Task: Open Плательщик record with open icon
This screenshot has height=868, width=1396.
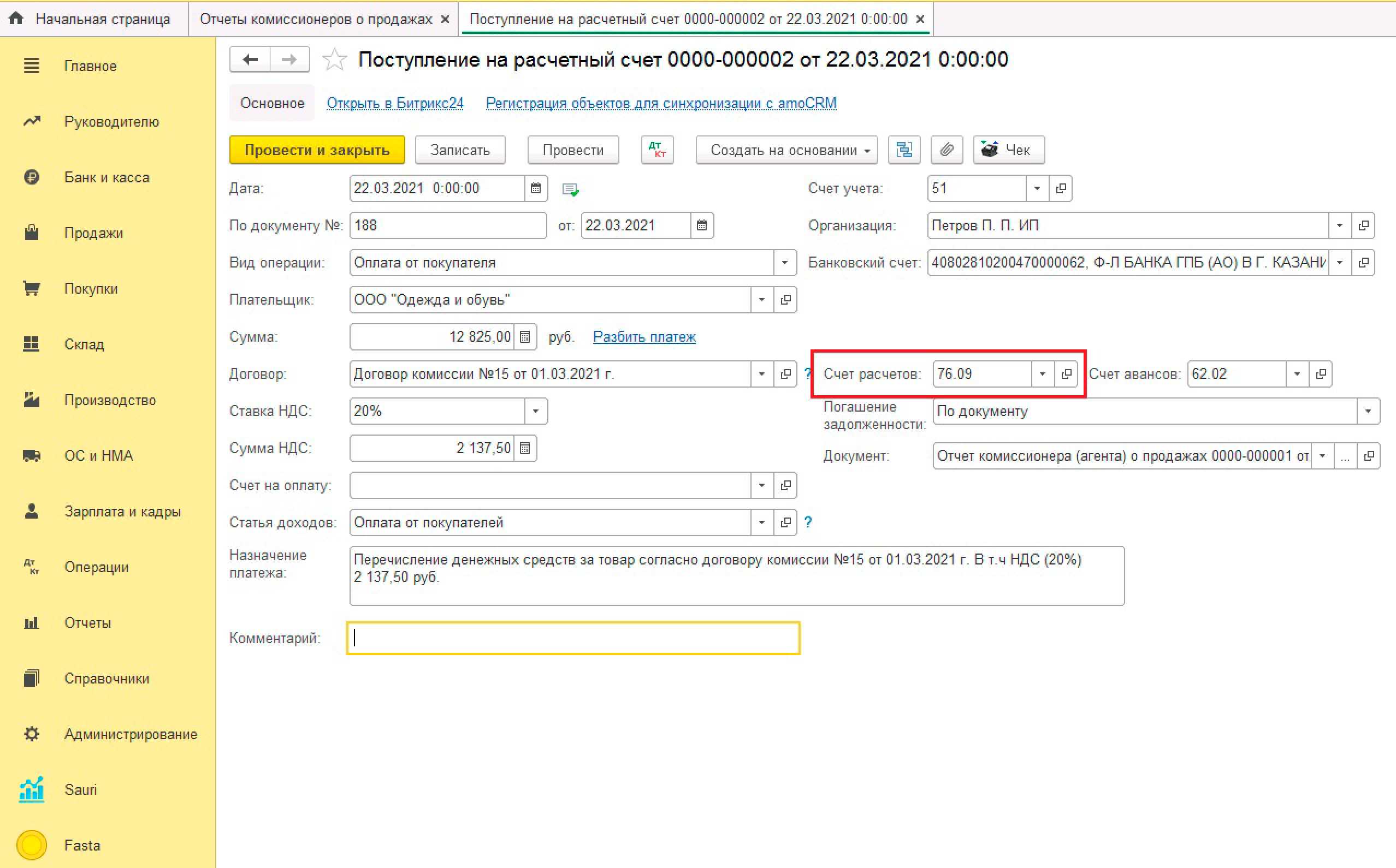Action: (x=785, y=300)
